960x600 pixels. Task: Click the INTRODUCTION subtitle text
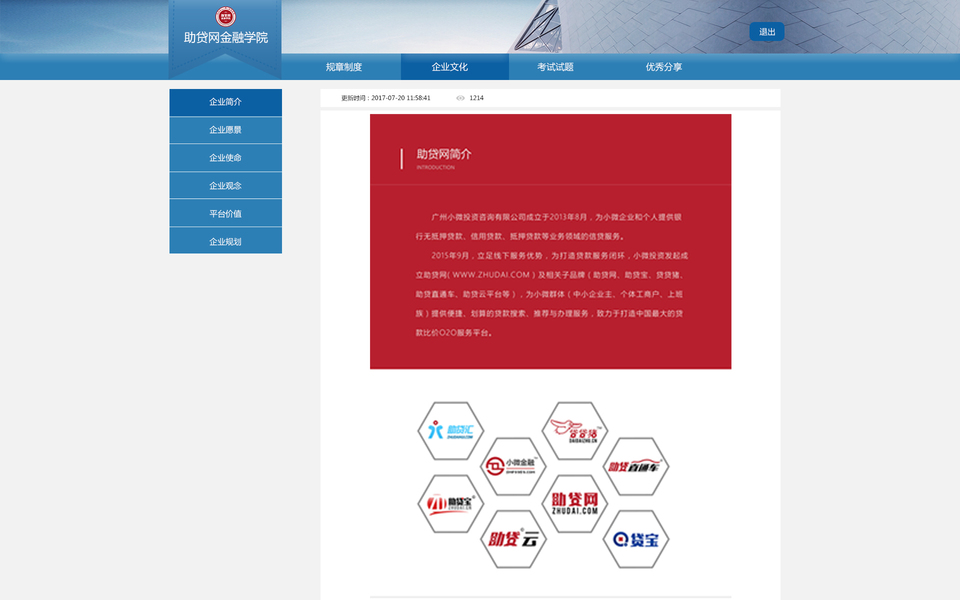(x=435, y=167)
